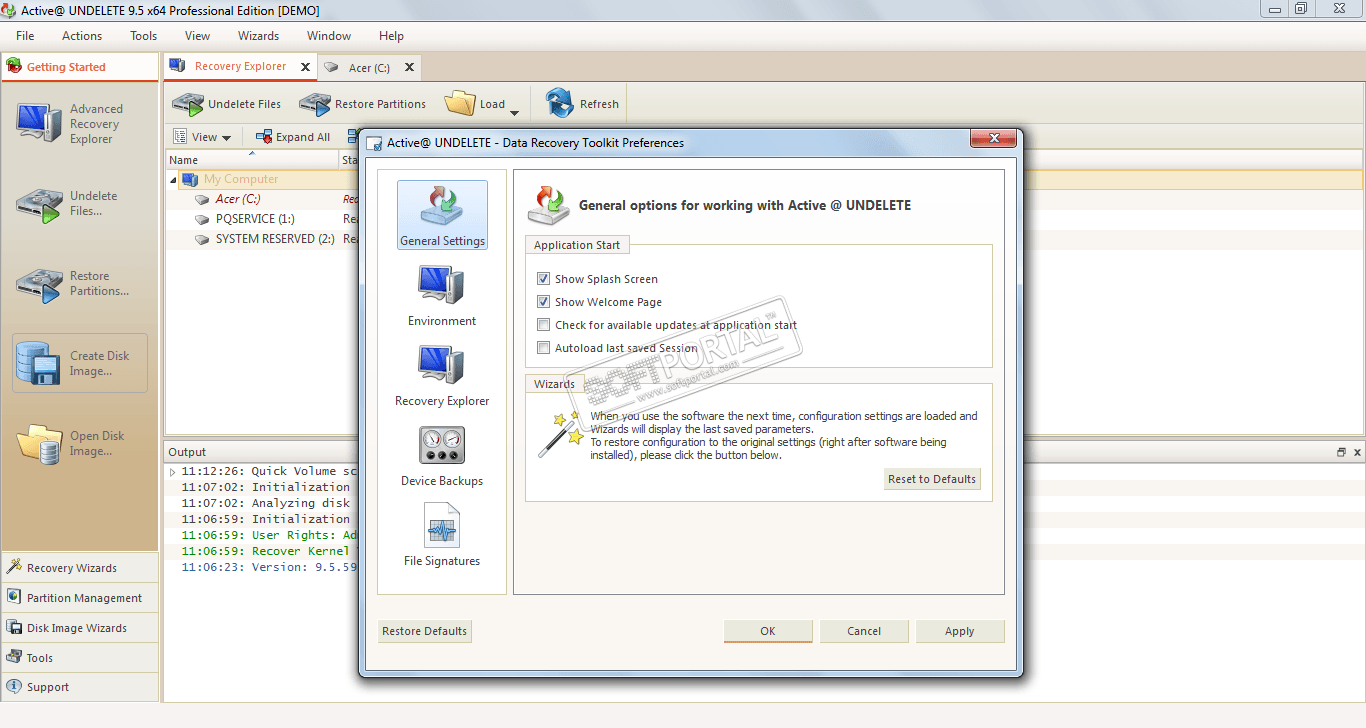1366x728 pixels.
Task: Open the Tools menu in the menu bar
Action: point(144,36)
